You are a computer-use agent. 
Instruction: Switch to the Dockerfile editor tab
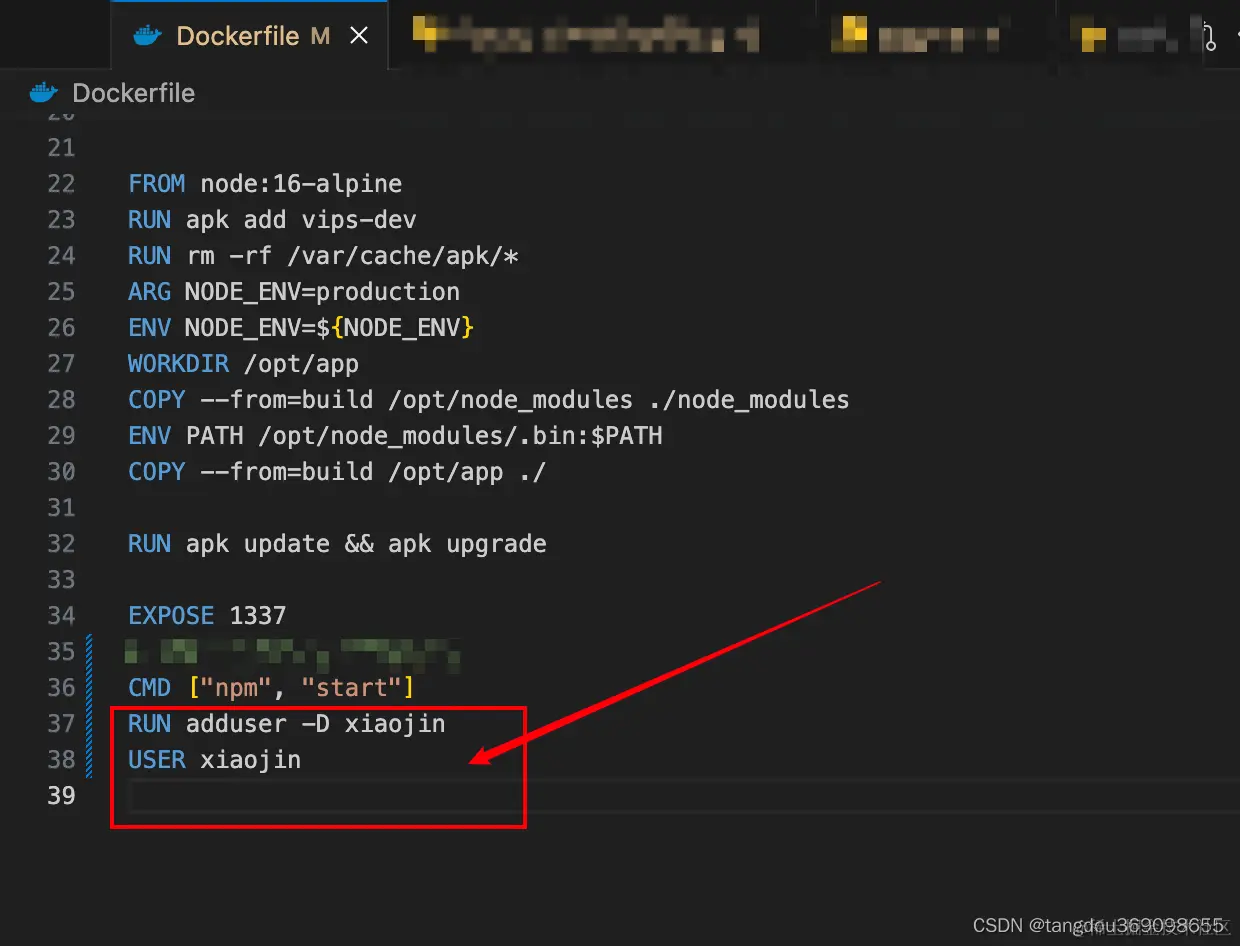[x=250, y=35]
